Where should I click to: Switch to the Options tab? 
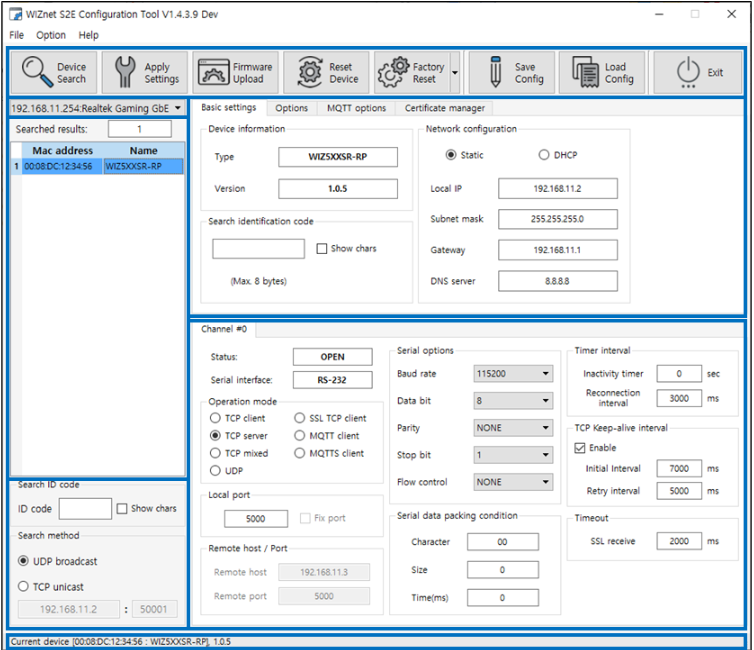[x=291, y=108]
